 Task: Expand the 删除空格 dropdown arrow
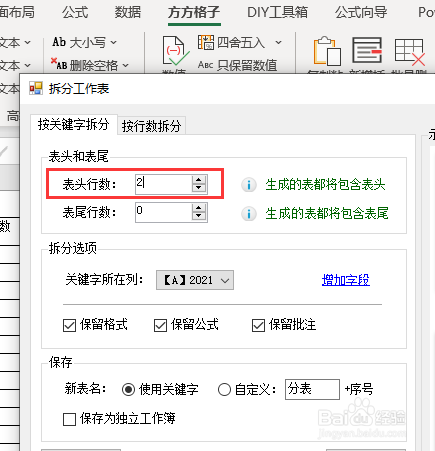(x=125, y=65)
